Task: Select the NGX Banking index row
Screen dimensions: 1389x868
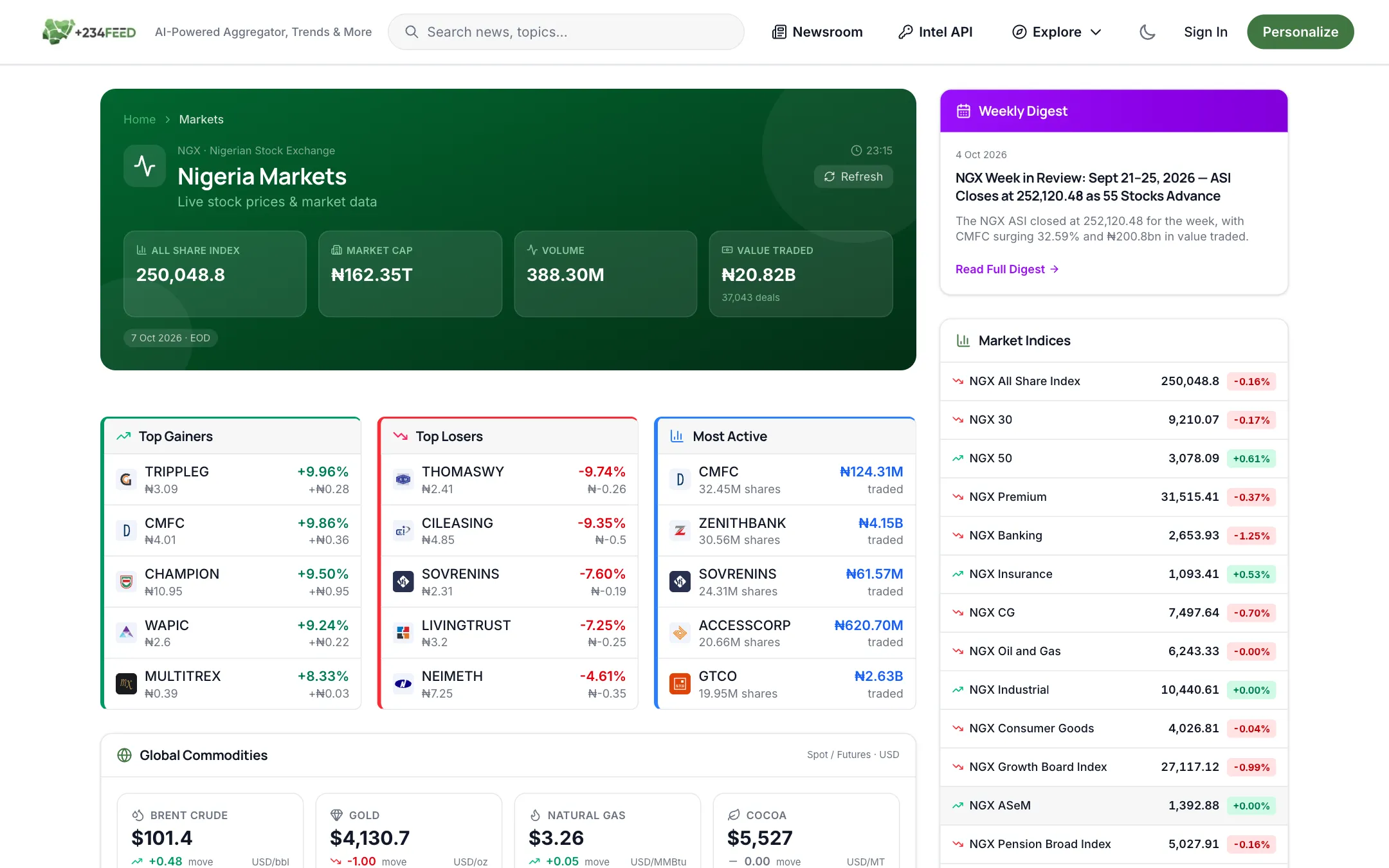Action: tap(1114, 536)
